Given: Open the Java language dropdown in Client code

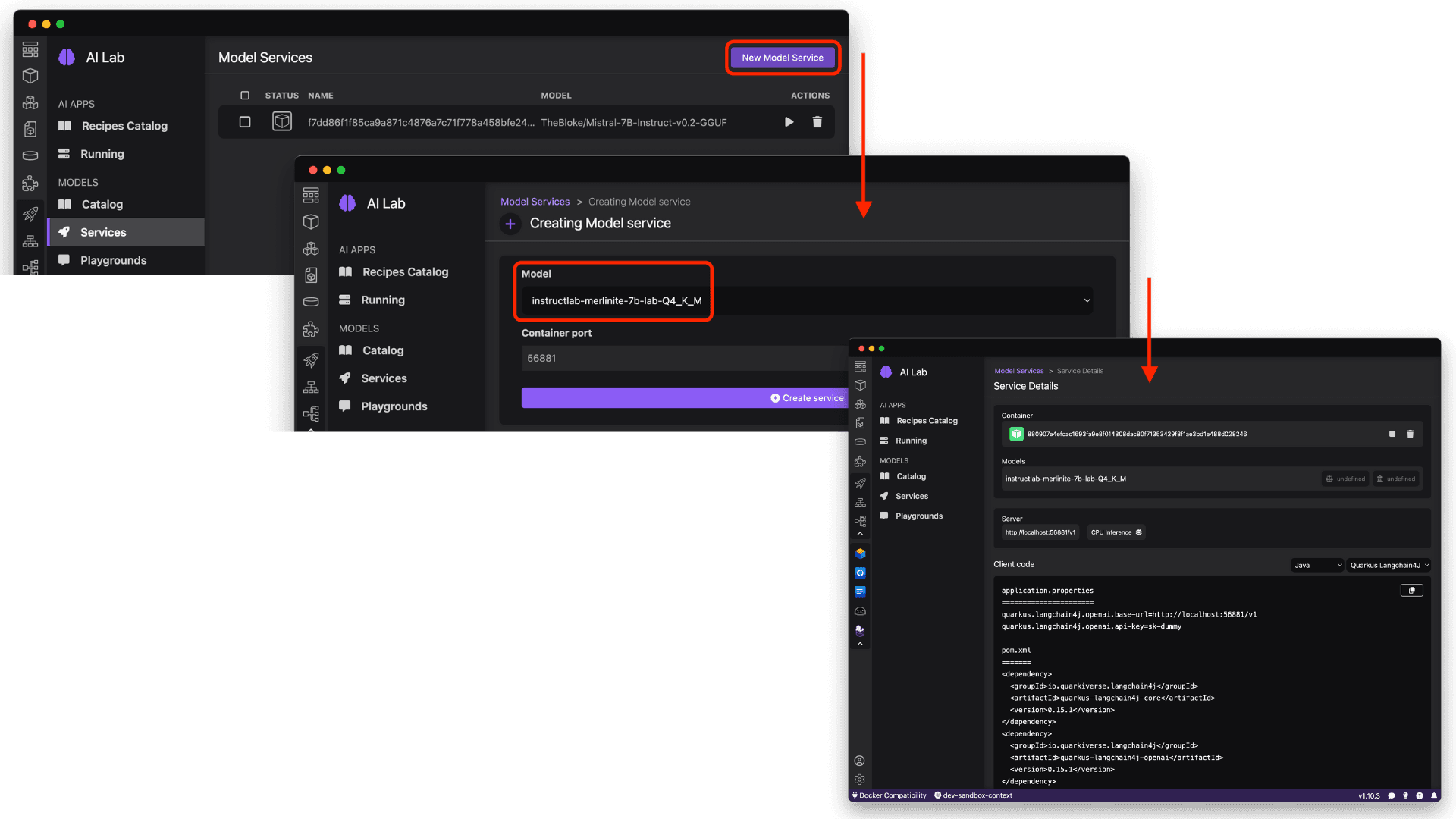Looking at the screenshot, I should tap(1316, 564).
